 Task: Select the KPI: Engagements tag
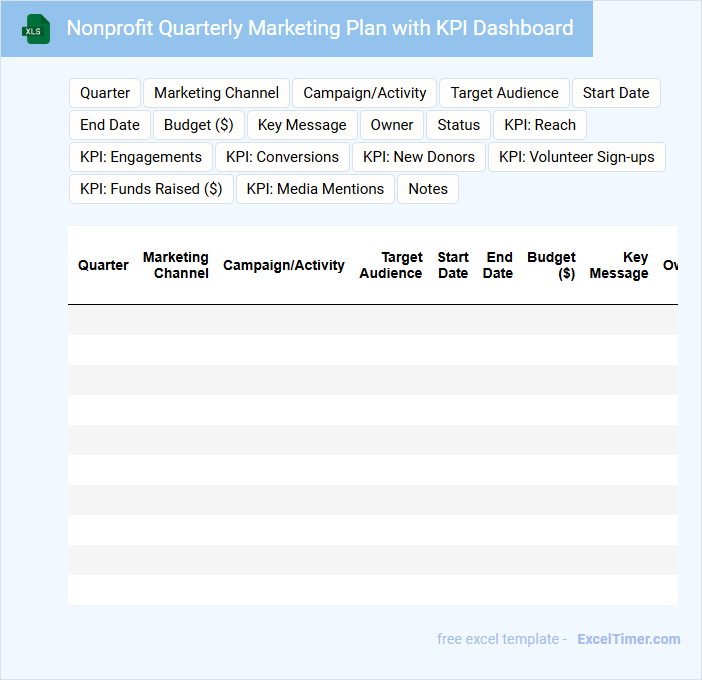tap(141, 157)
